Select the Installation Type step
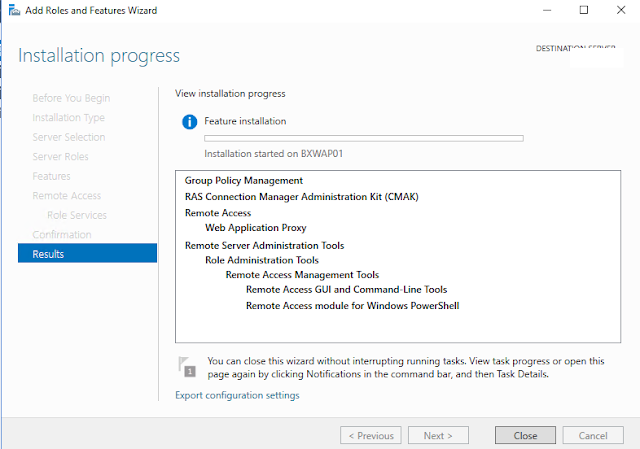 (x=69, y=118)
